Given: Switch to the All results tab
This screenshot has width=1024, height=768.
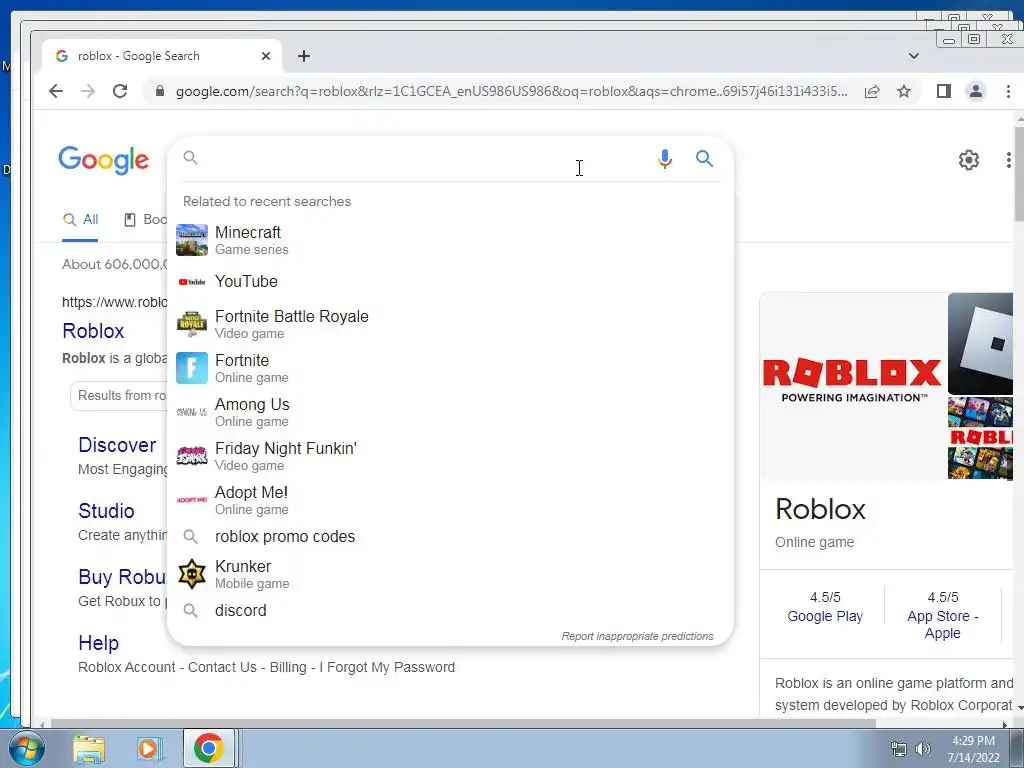Looking at the screenshot, I should coord(80,219).
